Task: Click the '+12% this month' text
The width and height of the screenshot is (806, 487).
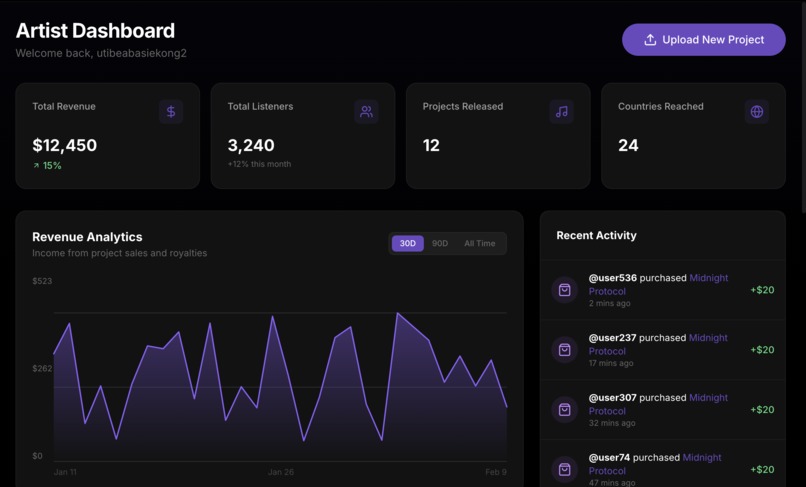Action: point(259,164)
